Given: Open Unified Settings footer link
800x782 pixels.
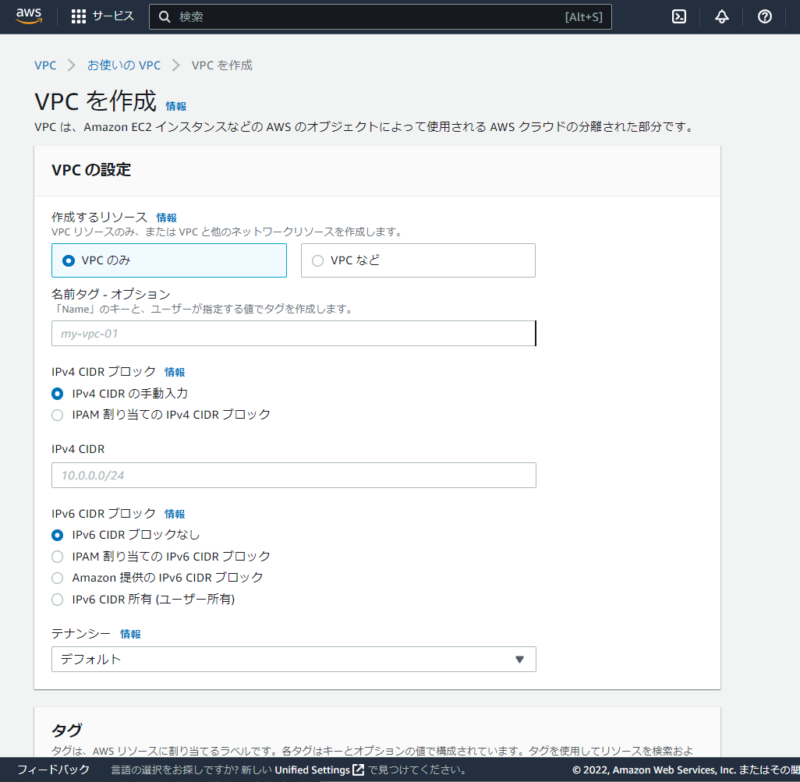Looking at the screenshot, I should tap(312, 770).
